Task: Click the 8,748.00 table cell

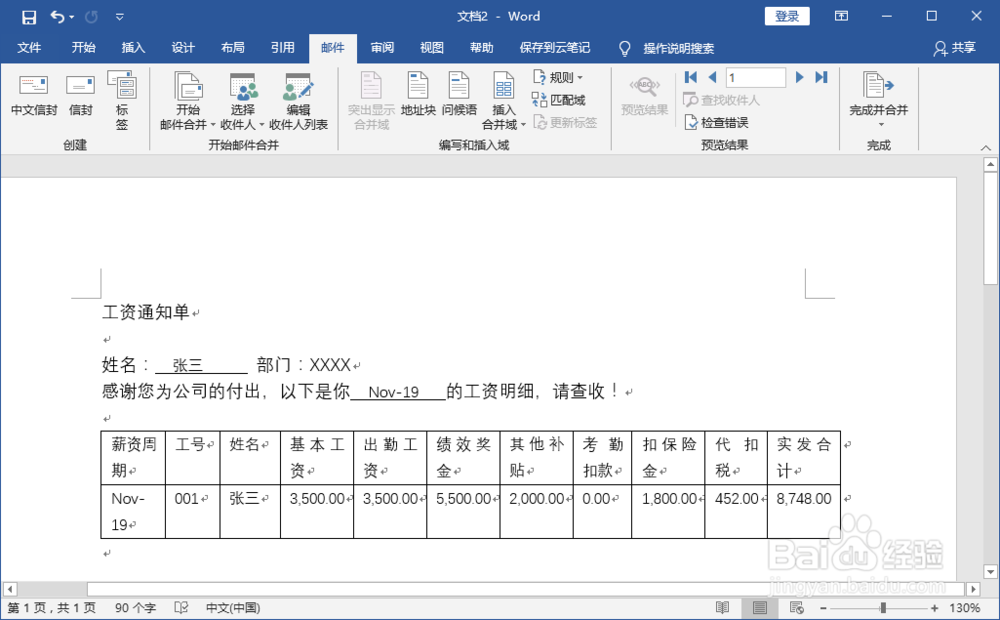Action: click(x=804, y=512)
